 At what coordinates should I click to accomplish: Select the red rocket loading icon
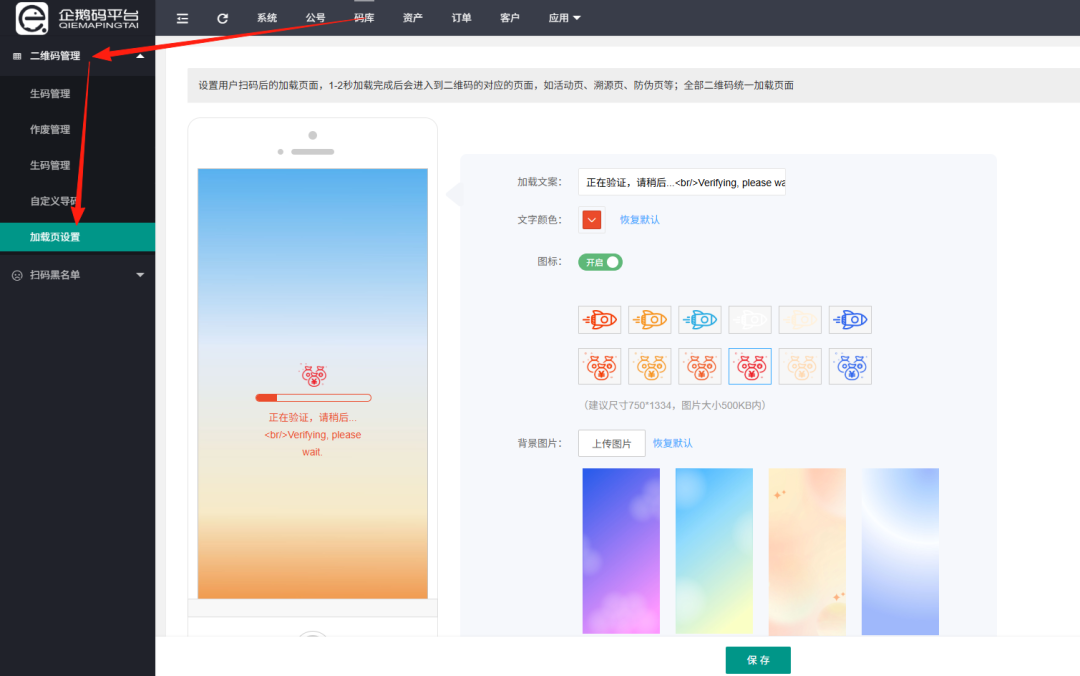coord(599,319)
